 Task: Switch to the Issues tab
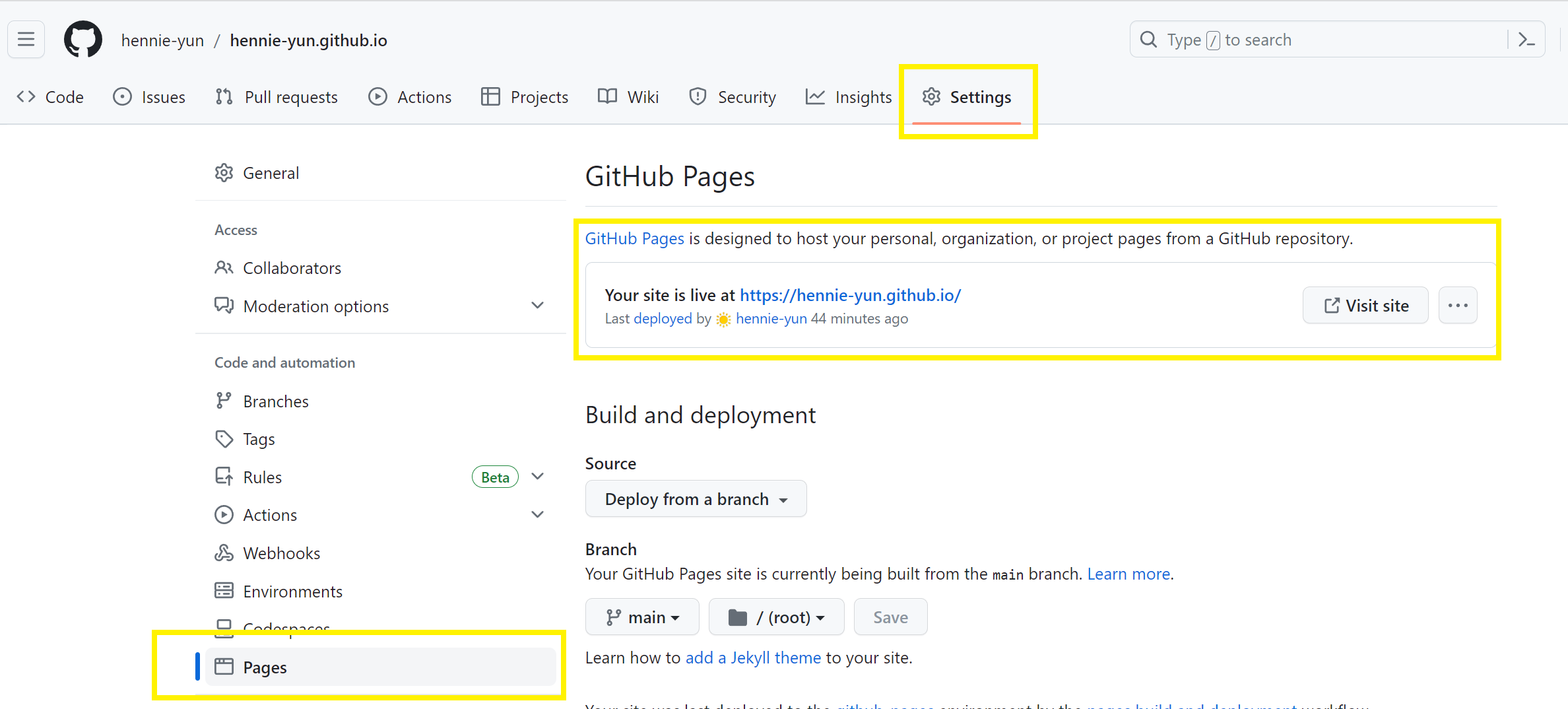coord(149,97)
